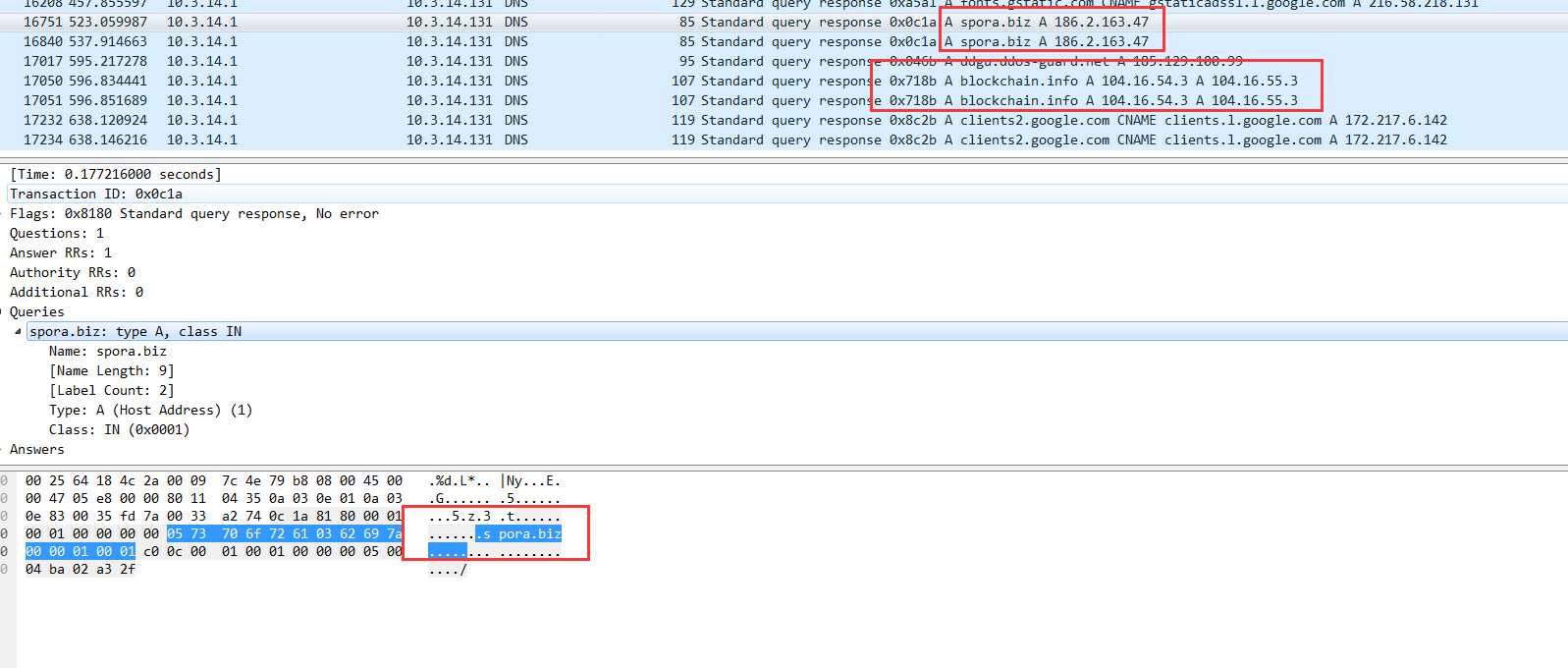Viewport: 1568px width, 668px height.
Task: Select packet 17017 ddos-guard.net response
Action: coord(784,61)
